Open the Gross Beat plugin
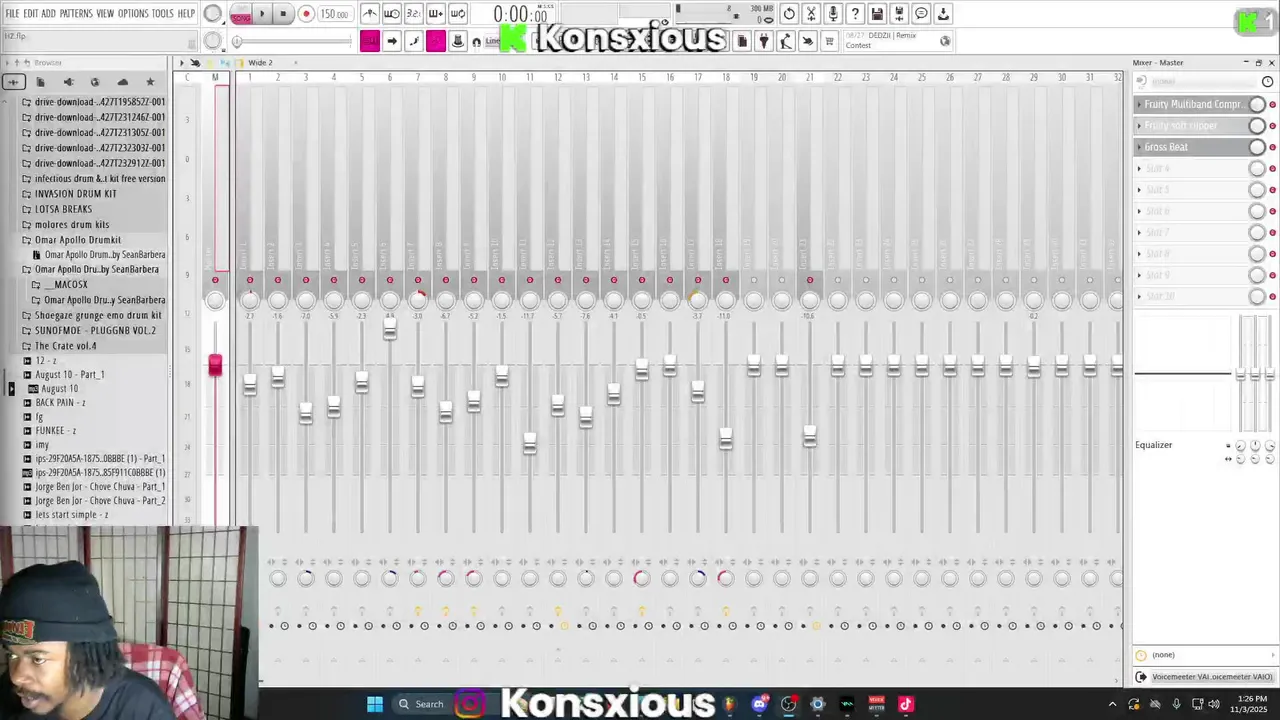Screen dimensions: 1280x720 [x=1167, y=147]
